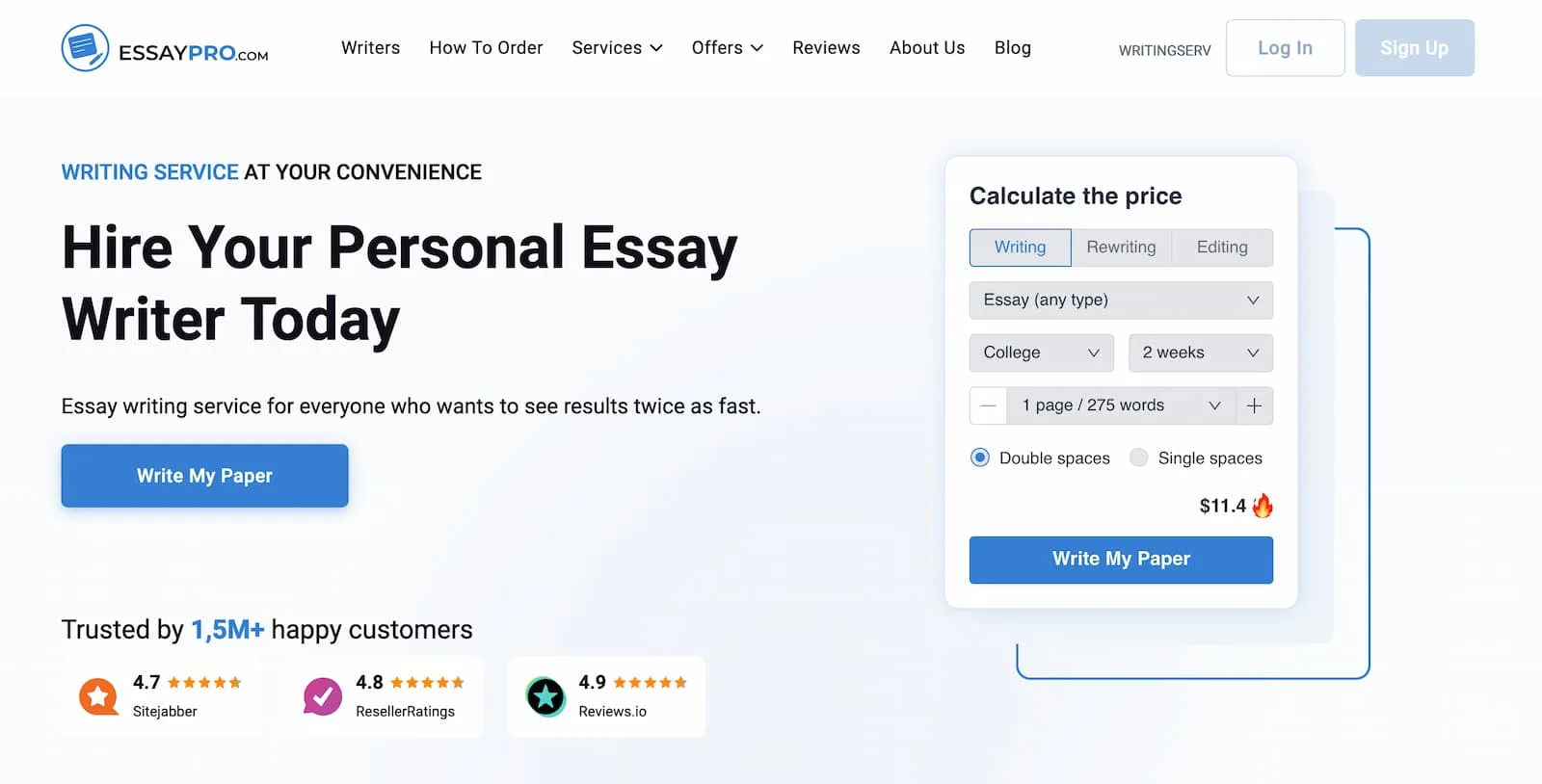Increase page count with plus button
This screenshot has height=784, width=1542.
tap(1254, 406)
